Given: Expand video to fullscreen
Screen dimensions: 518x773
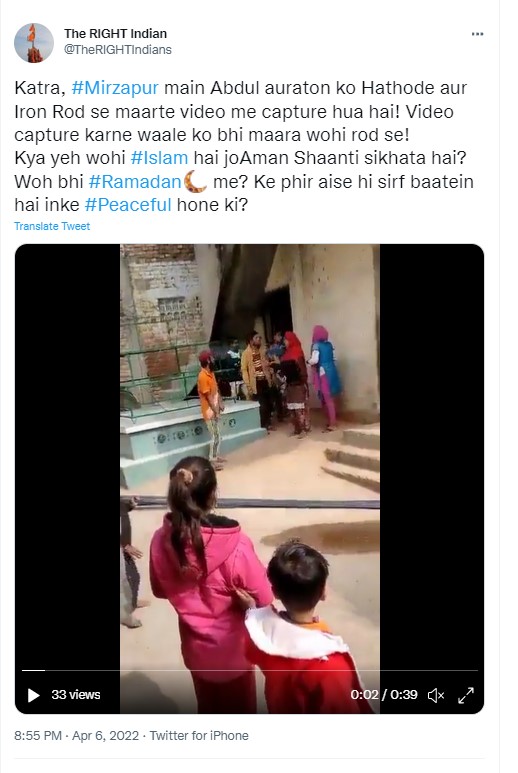Looking at the screenshot, I should coord(466,695).
